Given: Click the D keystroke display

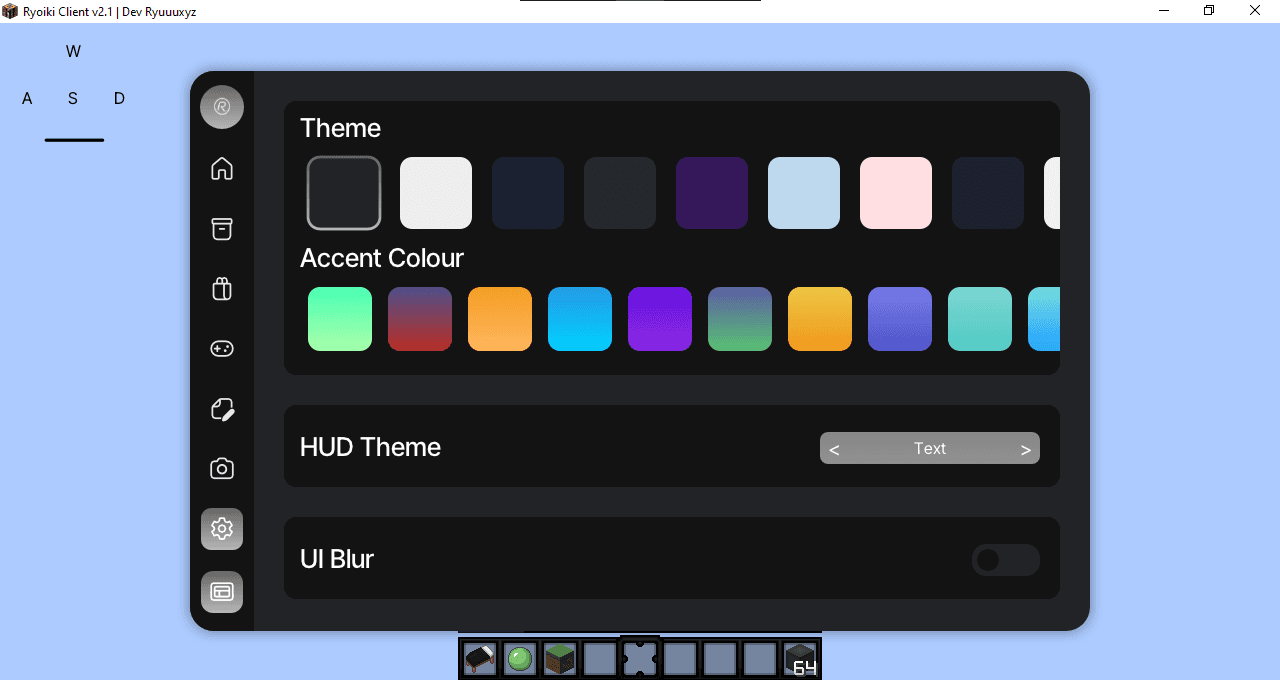Looking at the screenshot, I should click(119, 98).
